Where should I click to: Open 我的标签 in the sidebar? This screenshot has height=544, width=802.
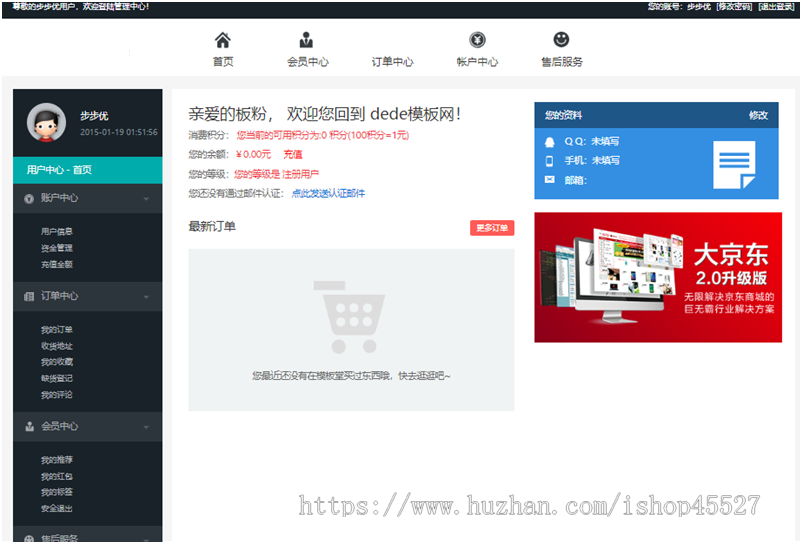(57, 492)
